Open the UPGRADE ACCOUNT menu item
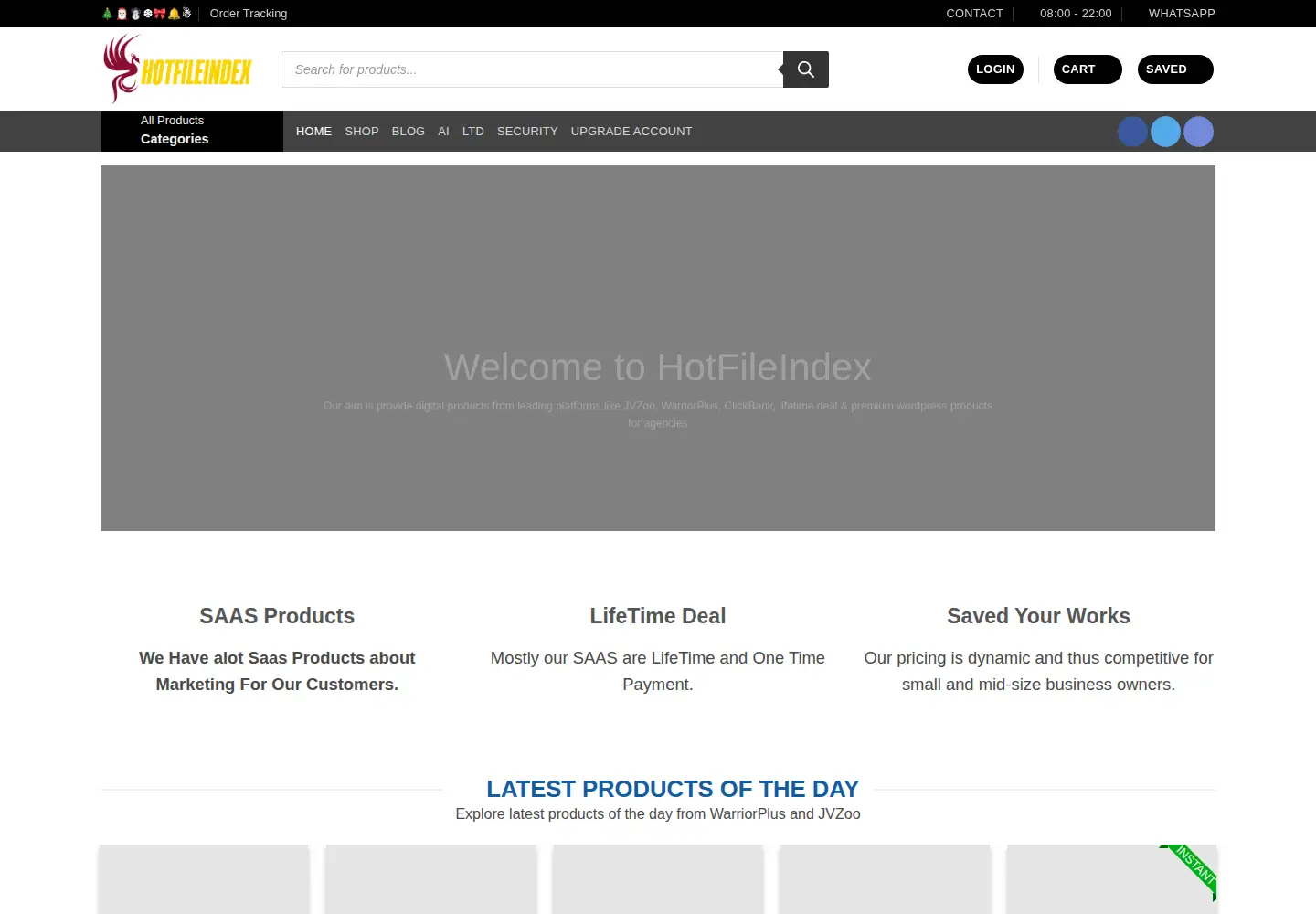The width and height of the screenshot is (1316, 914). (x=631, y=132)
